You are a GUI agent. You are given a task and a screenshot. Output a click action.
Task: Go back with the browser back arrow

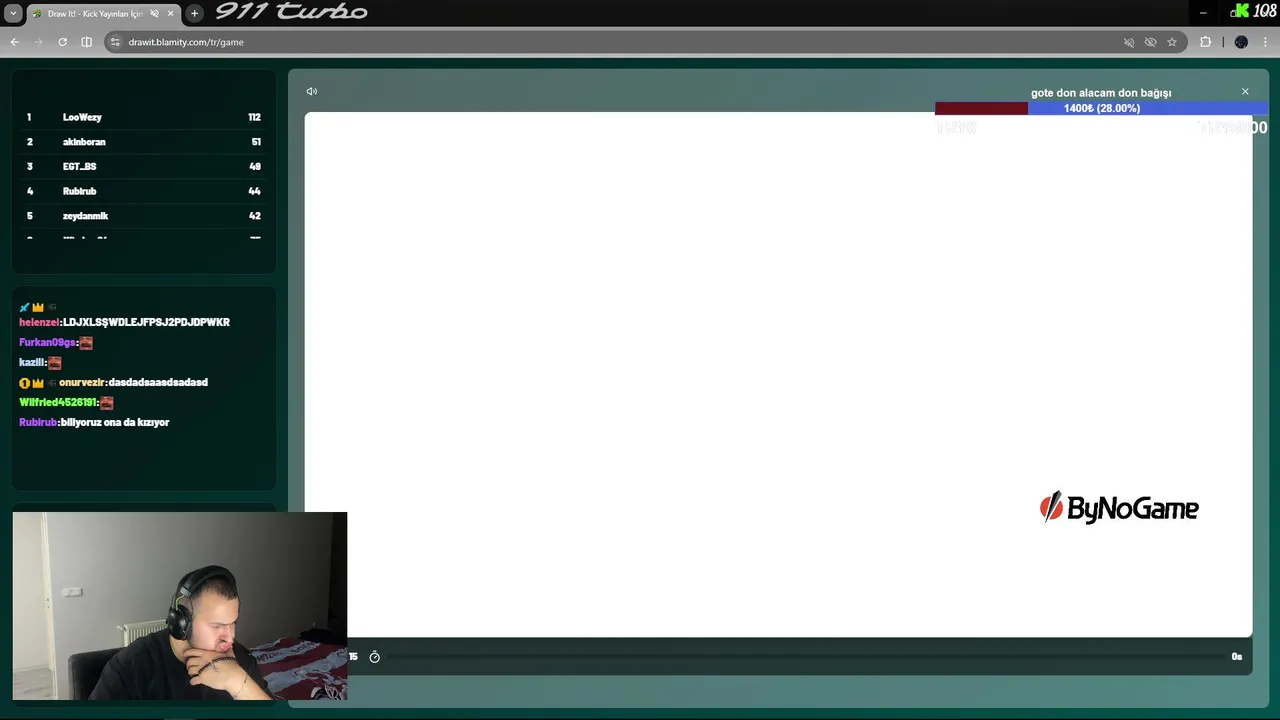click(x=14, y=42)
